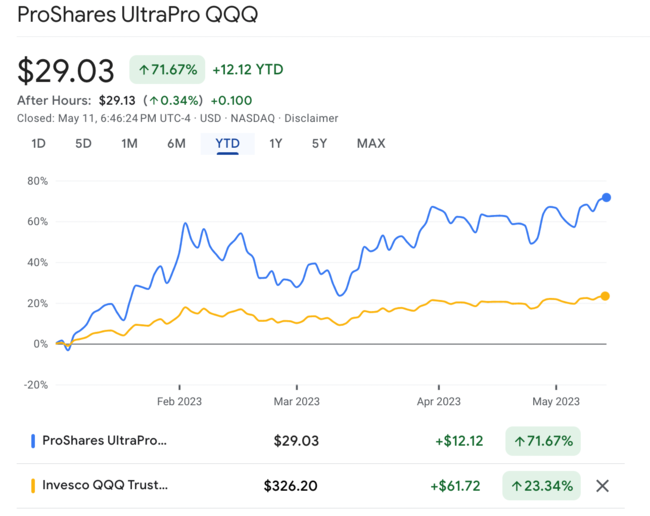Select the 1D time range tab

pyautogui.click(x=39, y=143)
